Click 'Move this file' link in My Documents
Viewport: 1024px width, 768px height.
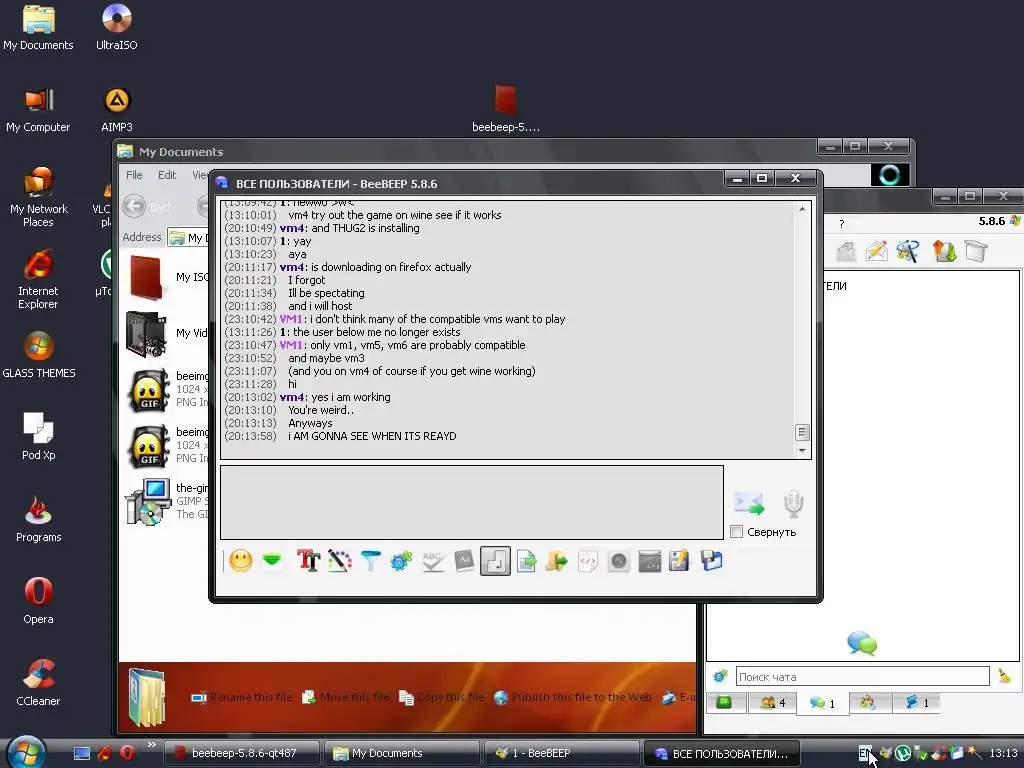point(346,697)
